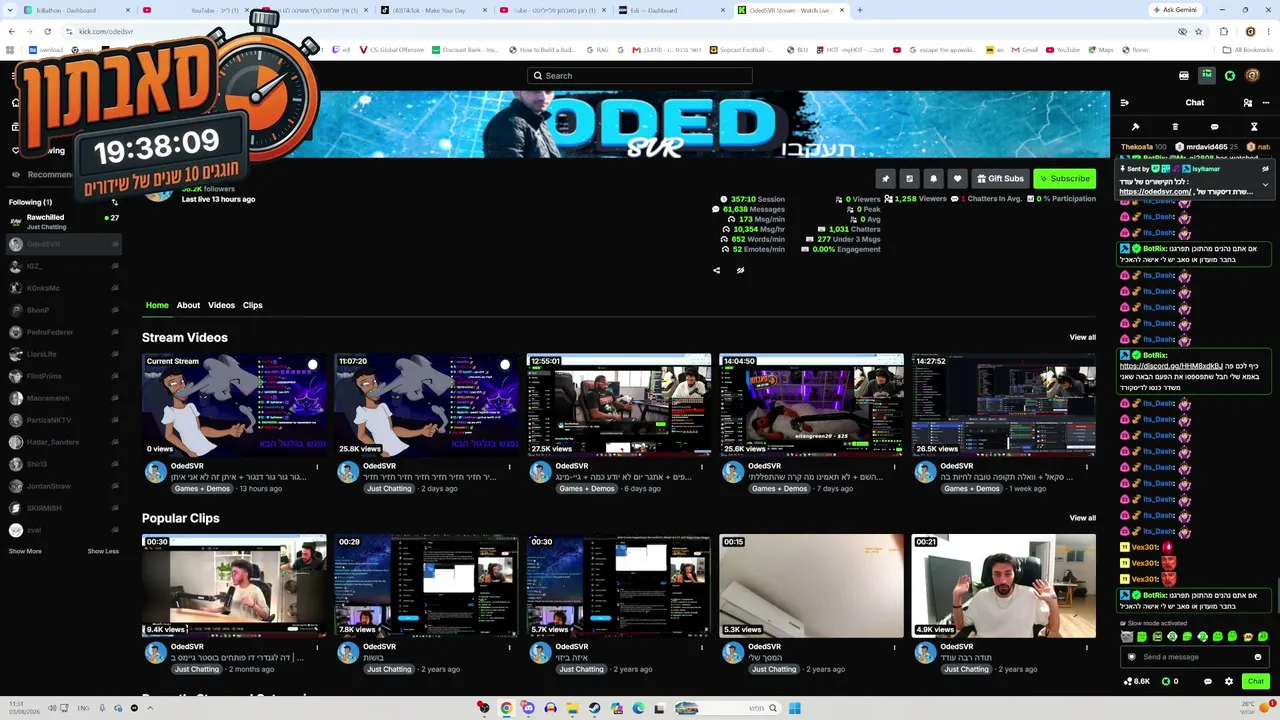
Task: Click Show Less in the sidebar
Action: [x=103, y=551]
